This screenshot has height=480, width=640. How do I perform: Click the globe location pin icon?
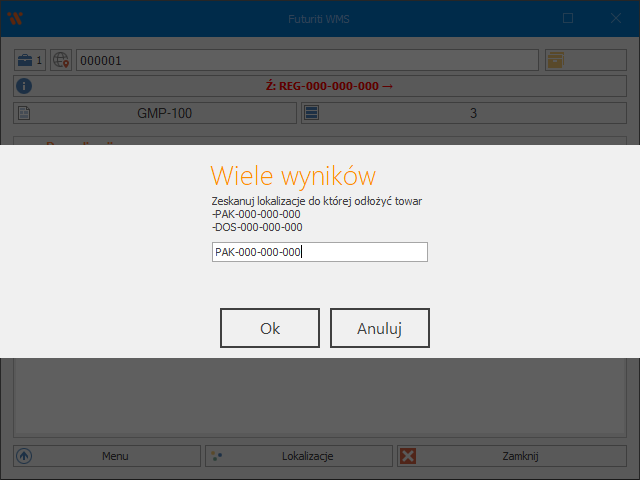[x=62, y=60]
